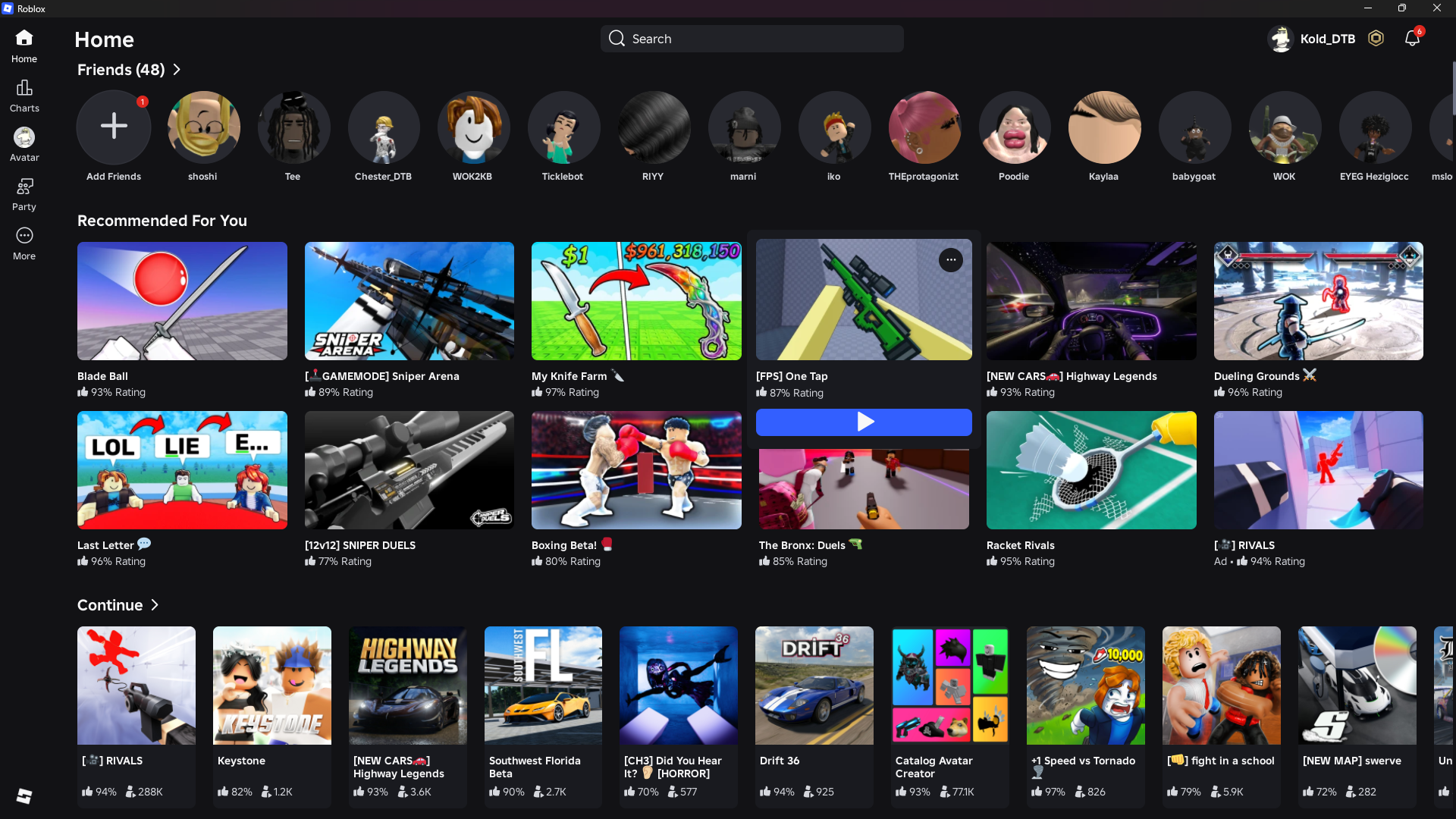
Task: Open shoshi's friend avatar
Action: (203, 127)
